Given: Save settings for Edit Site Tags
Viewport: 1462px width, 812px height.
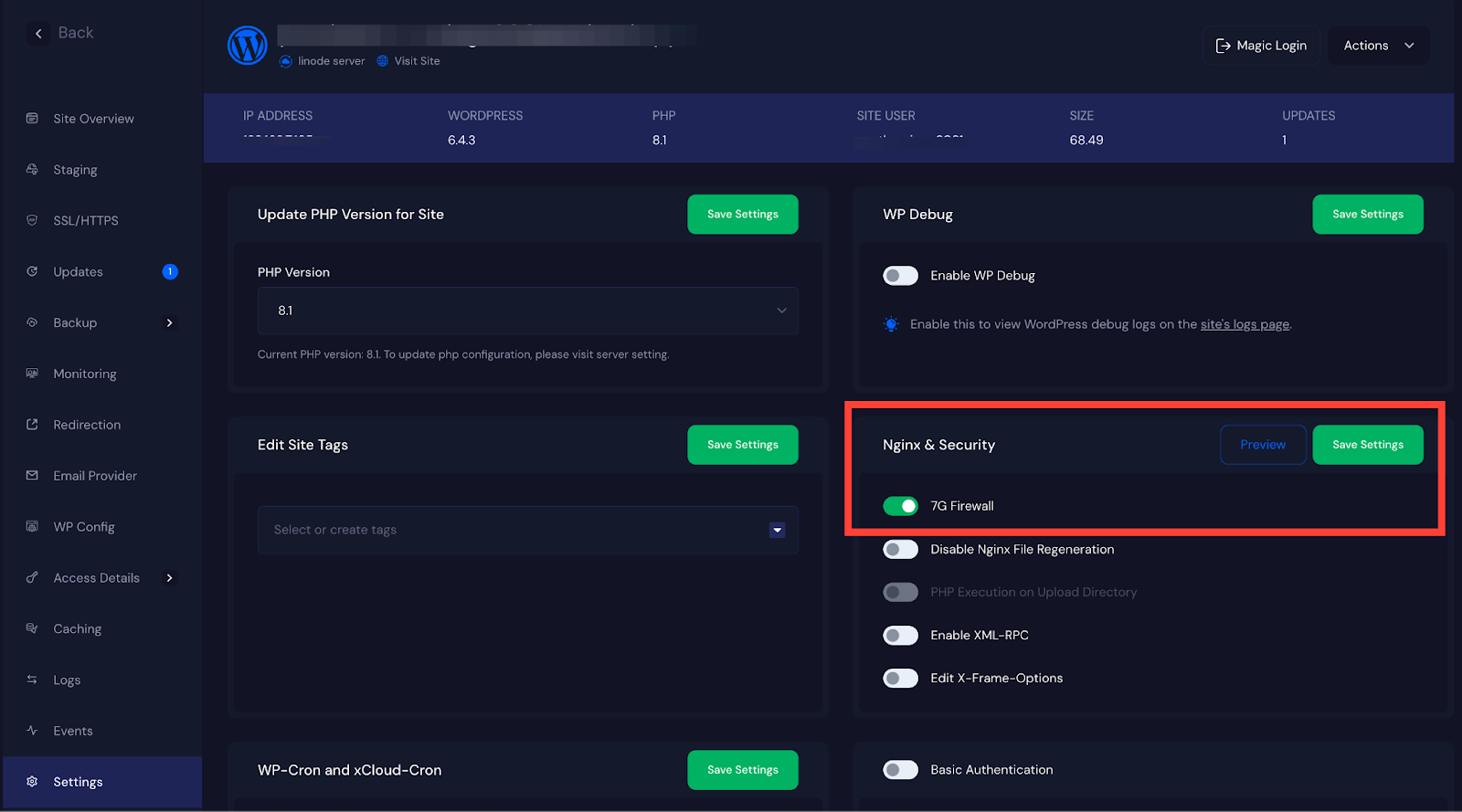Looking at the screenshot, I should [x=743, y=445].
